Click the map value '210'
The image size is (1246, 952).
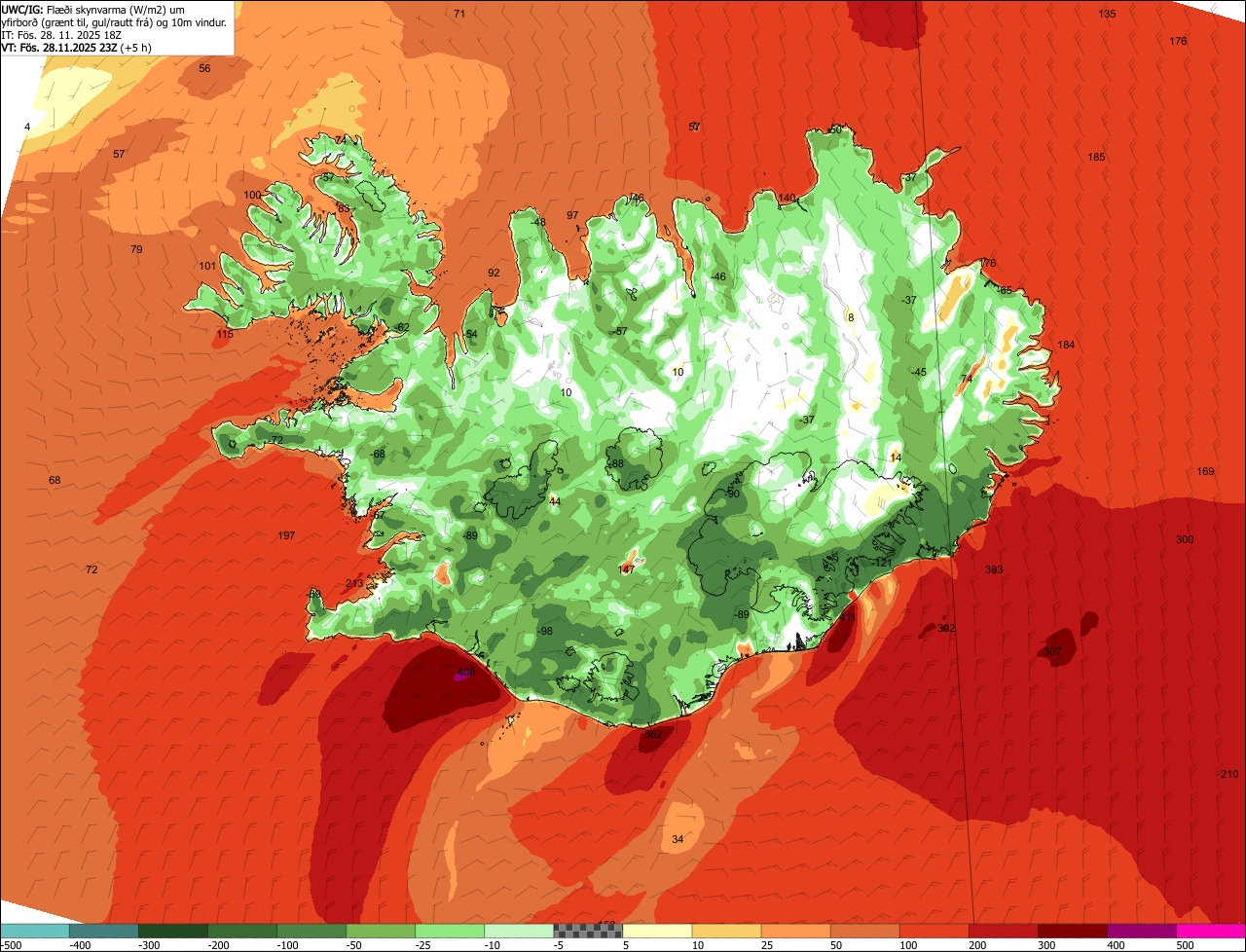(1229, 774)
